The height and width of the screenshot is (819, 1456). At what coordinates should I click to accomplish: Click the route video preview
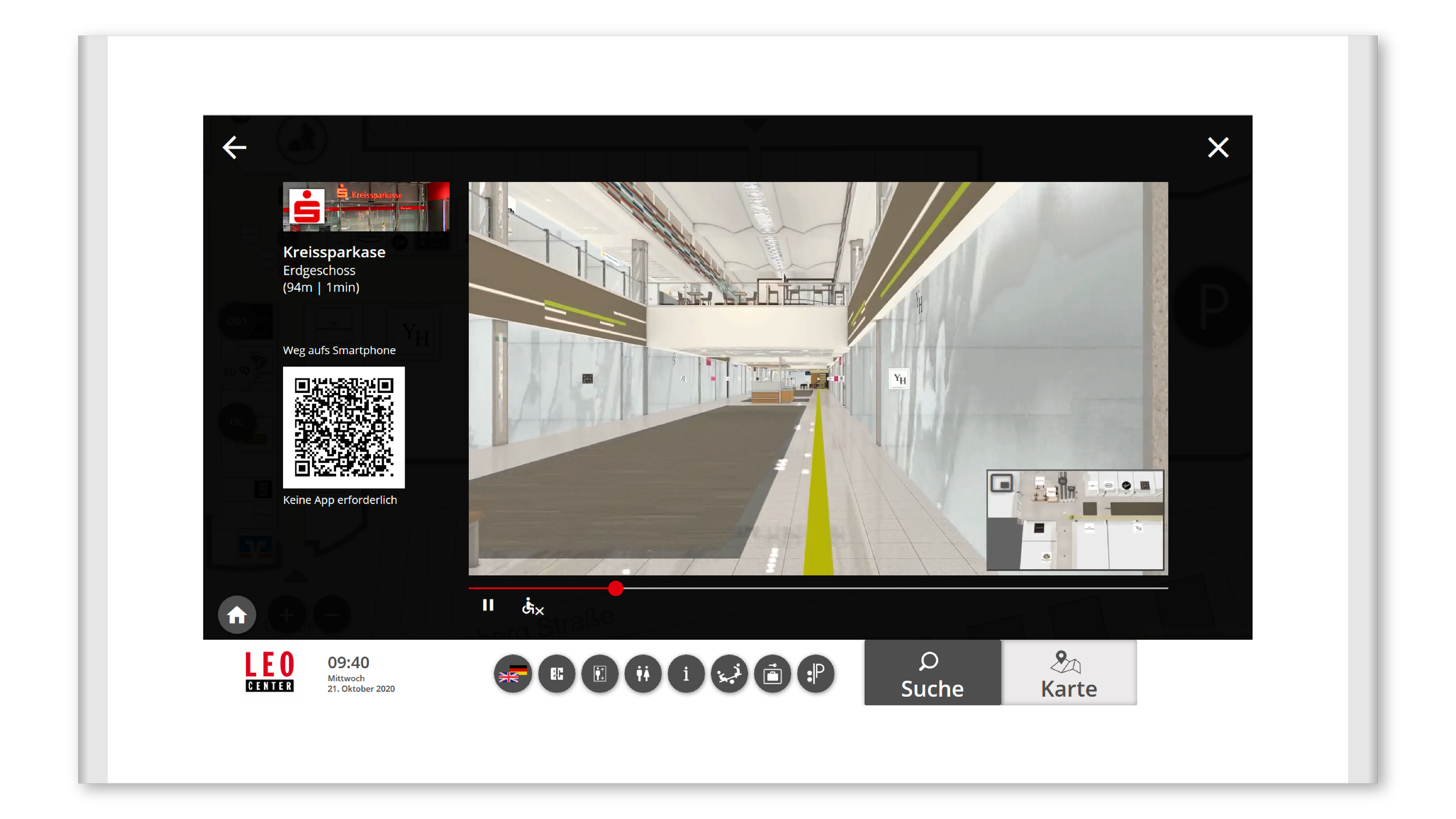pos(818,378)
